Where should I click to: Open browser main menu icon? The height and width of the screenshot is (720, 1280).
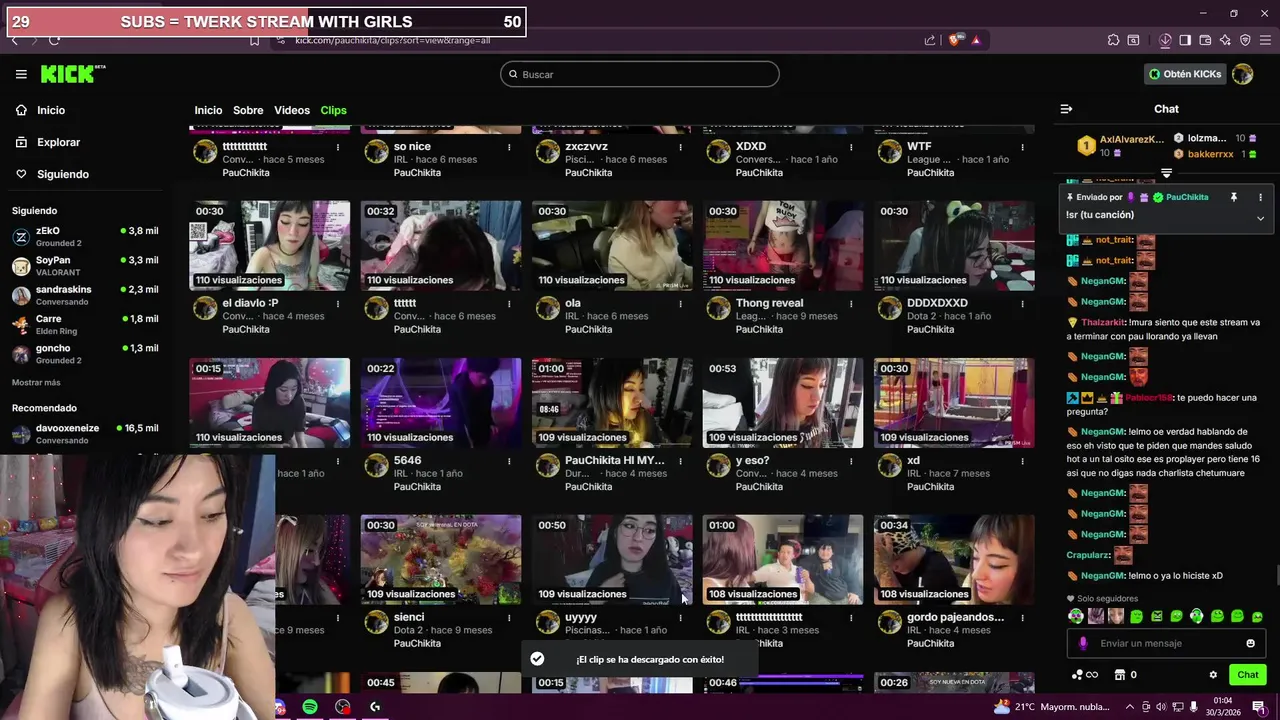point(1266,40)
